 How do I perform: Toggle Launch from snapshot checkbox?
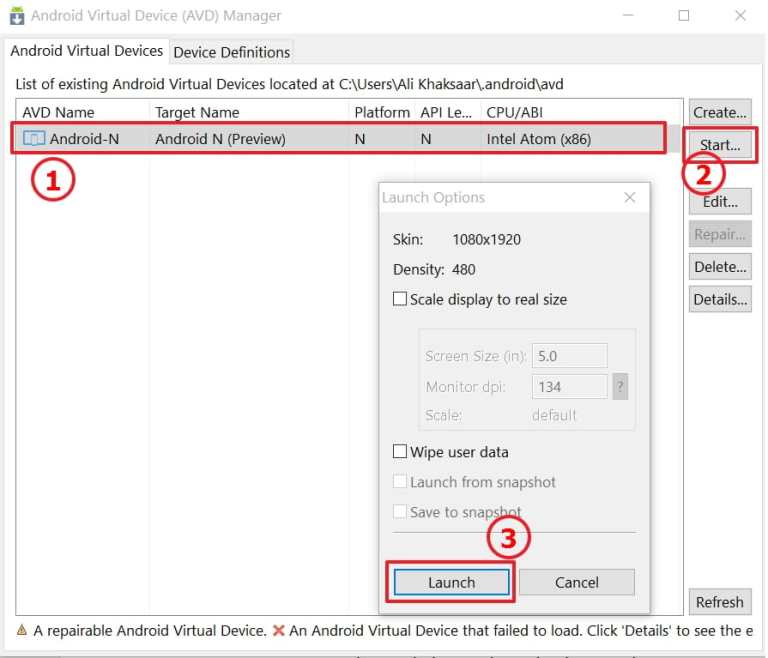400,482
